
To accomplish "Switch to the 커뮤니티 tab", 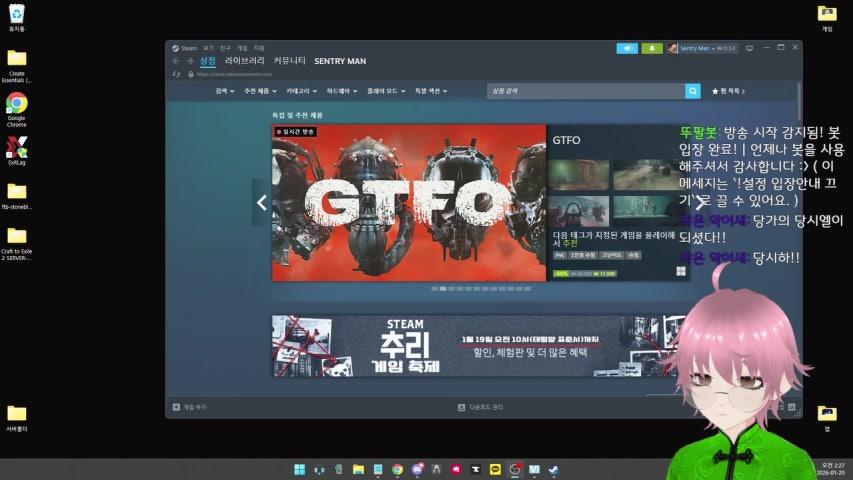I will [x=289, y=61].
